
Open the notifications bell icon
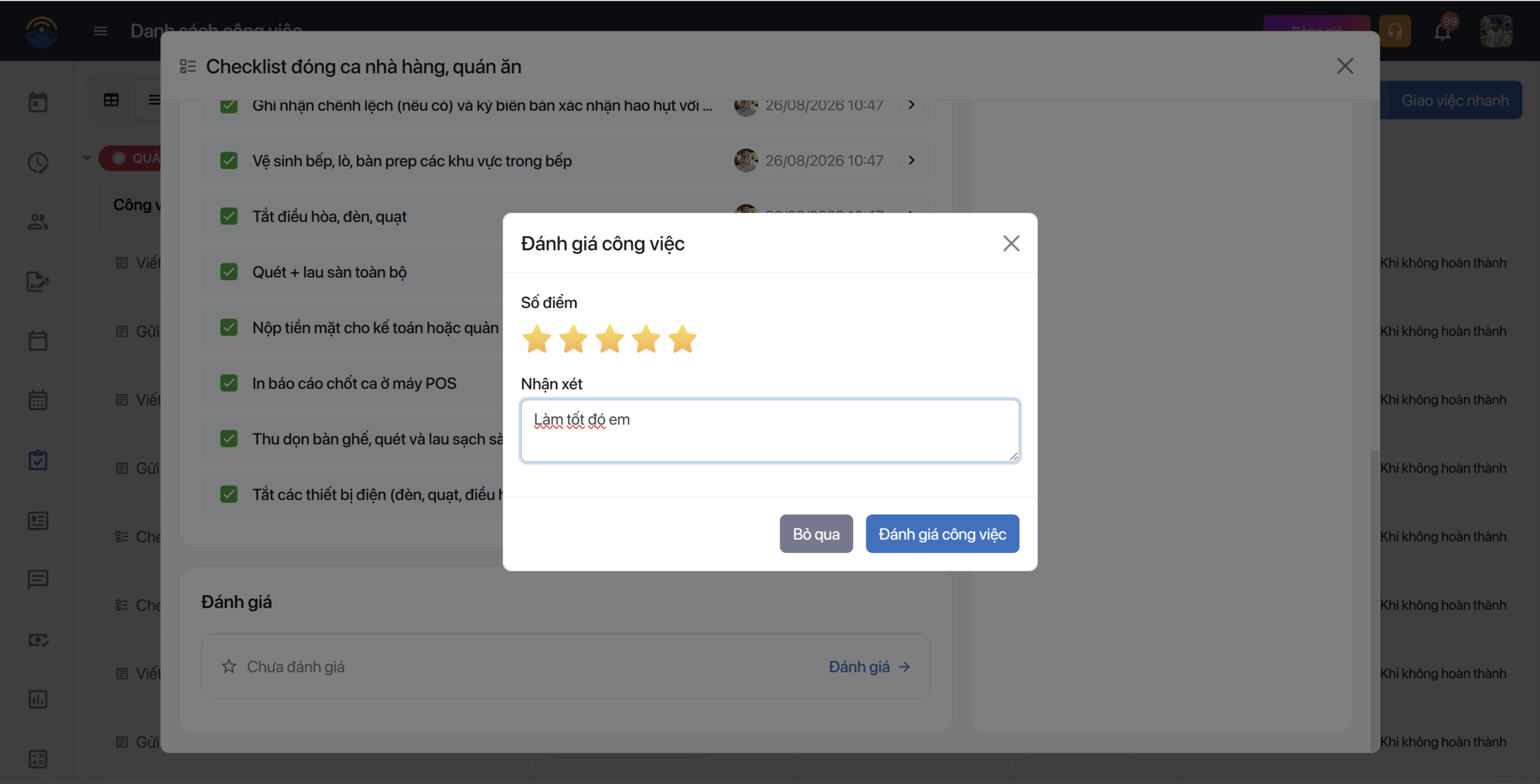tap(1442, 32)
